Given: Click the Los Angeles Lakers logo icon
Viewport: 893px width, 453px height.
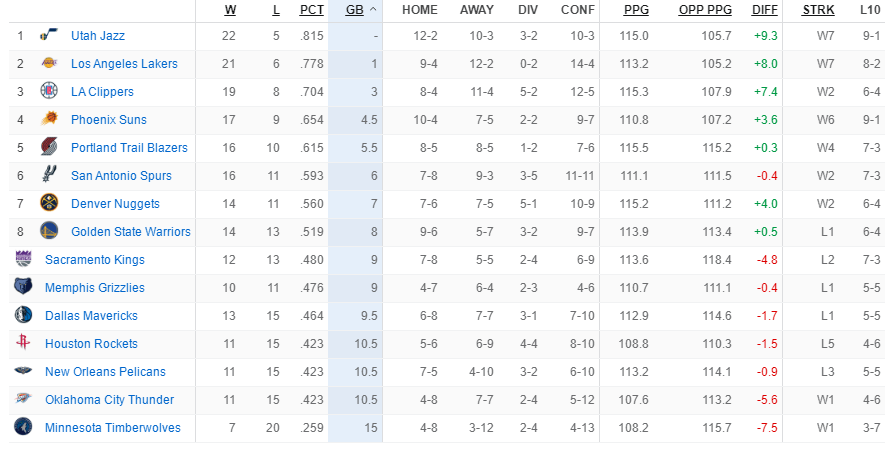Looking at the screenshot, I should 48,64.
